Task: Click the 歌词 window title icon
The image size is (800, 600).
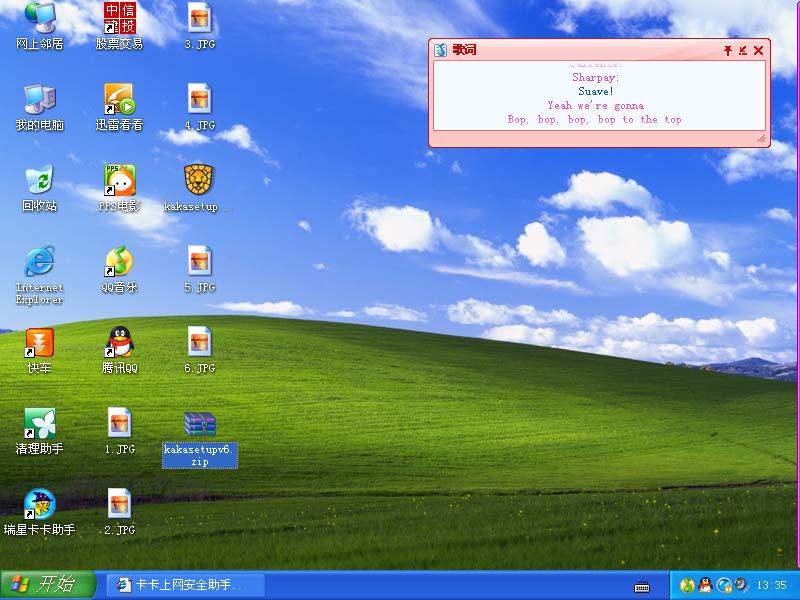Action: coord(440,50)
